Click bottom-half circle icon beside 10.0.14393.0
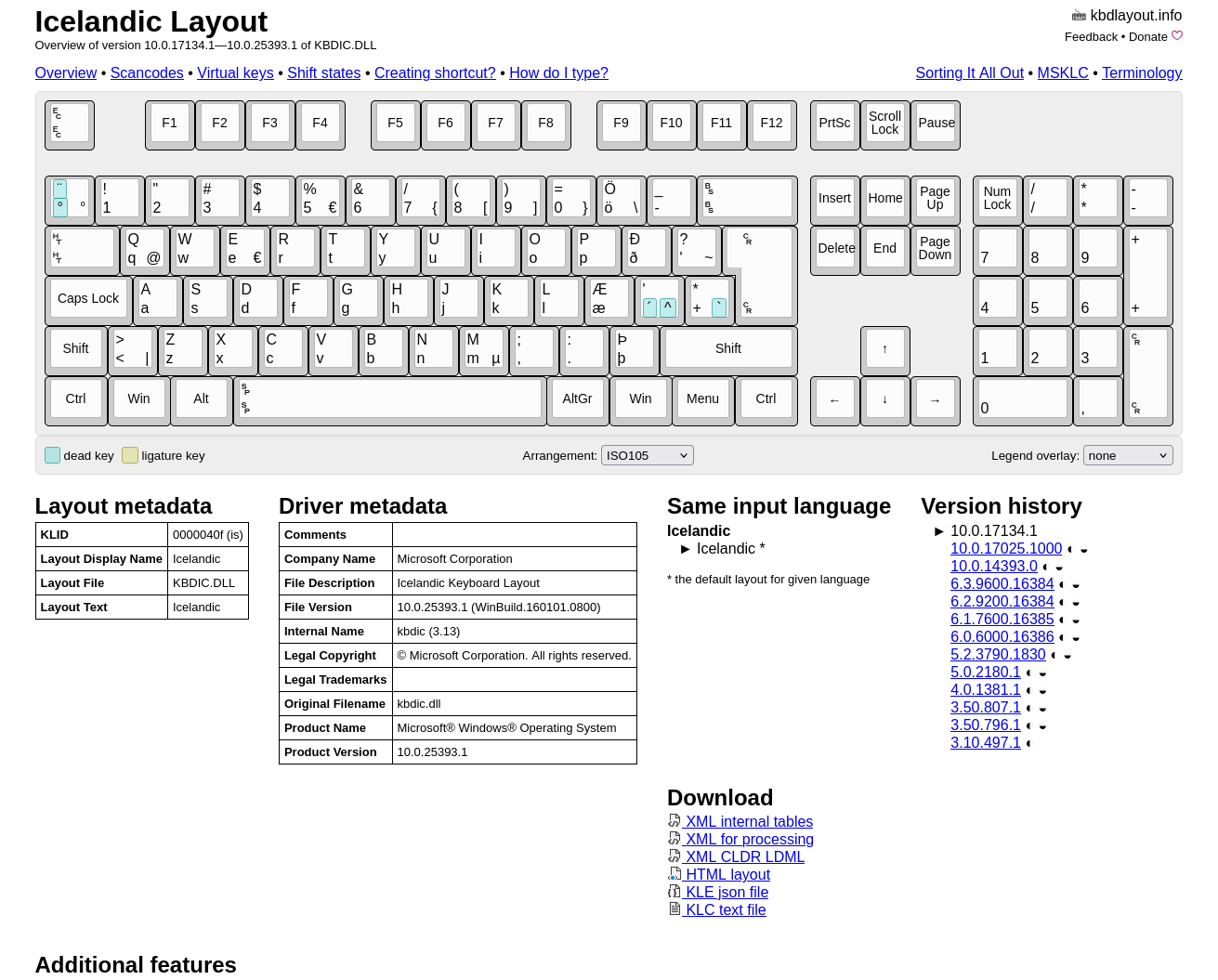 (1059, 568)
